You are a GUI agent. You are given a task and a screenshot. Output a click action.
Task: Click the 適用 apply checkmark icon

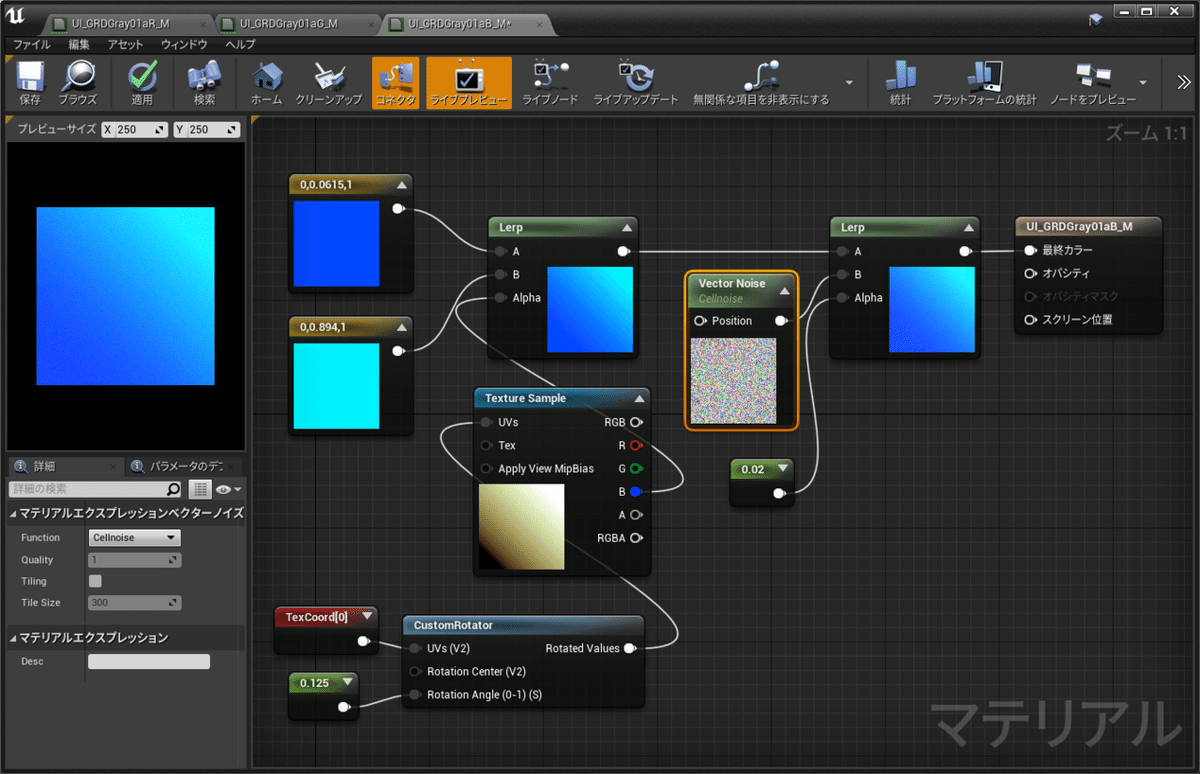tap(143, 77)
